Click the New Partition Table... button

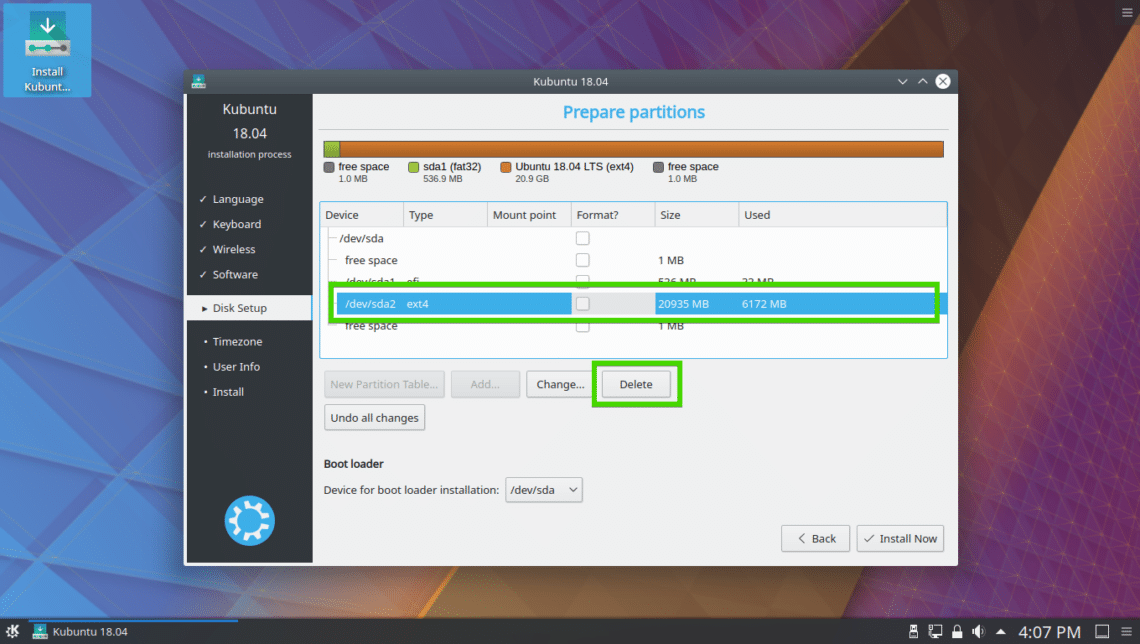[384, 385]
